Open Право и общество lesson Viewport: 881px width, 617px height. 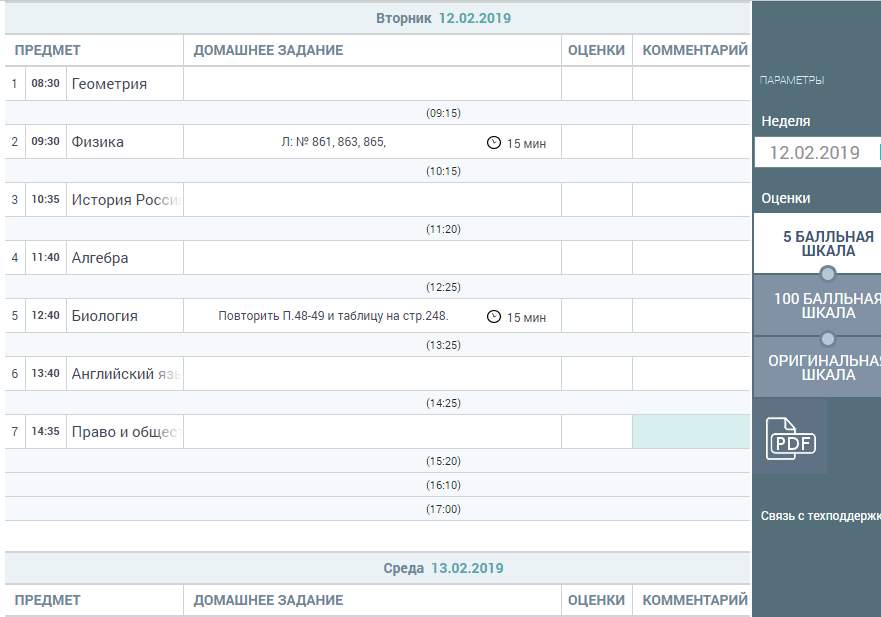(x=125, y=432)
